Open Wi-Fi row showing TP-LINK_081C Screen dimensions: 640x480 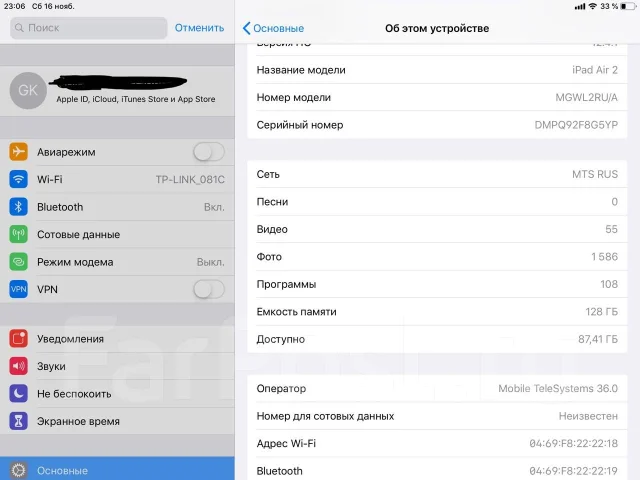[x=117, y=179]
